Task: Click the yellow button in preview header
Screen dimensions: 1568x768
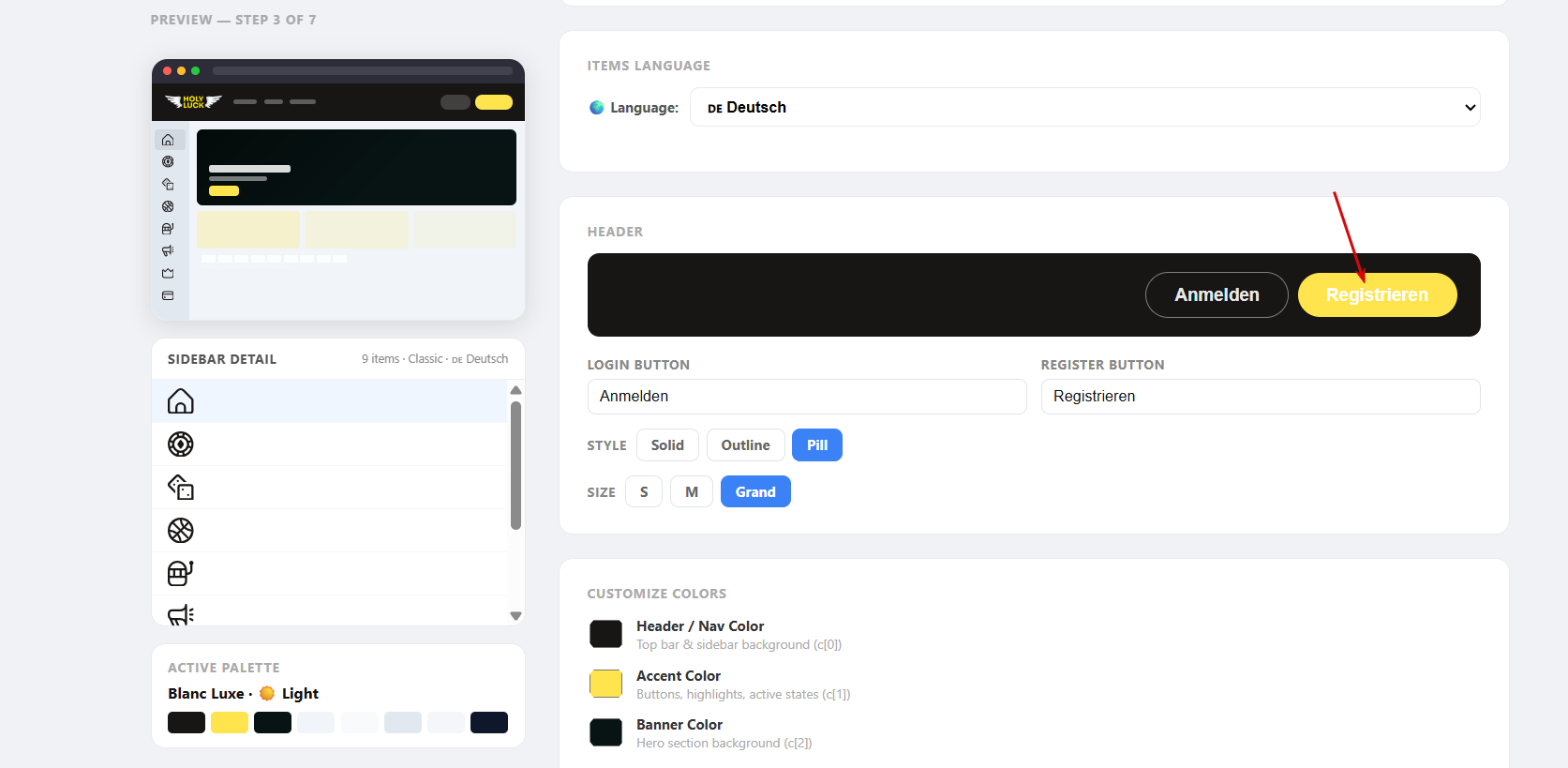Action: pos(494,102)
